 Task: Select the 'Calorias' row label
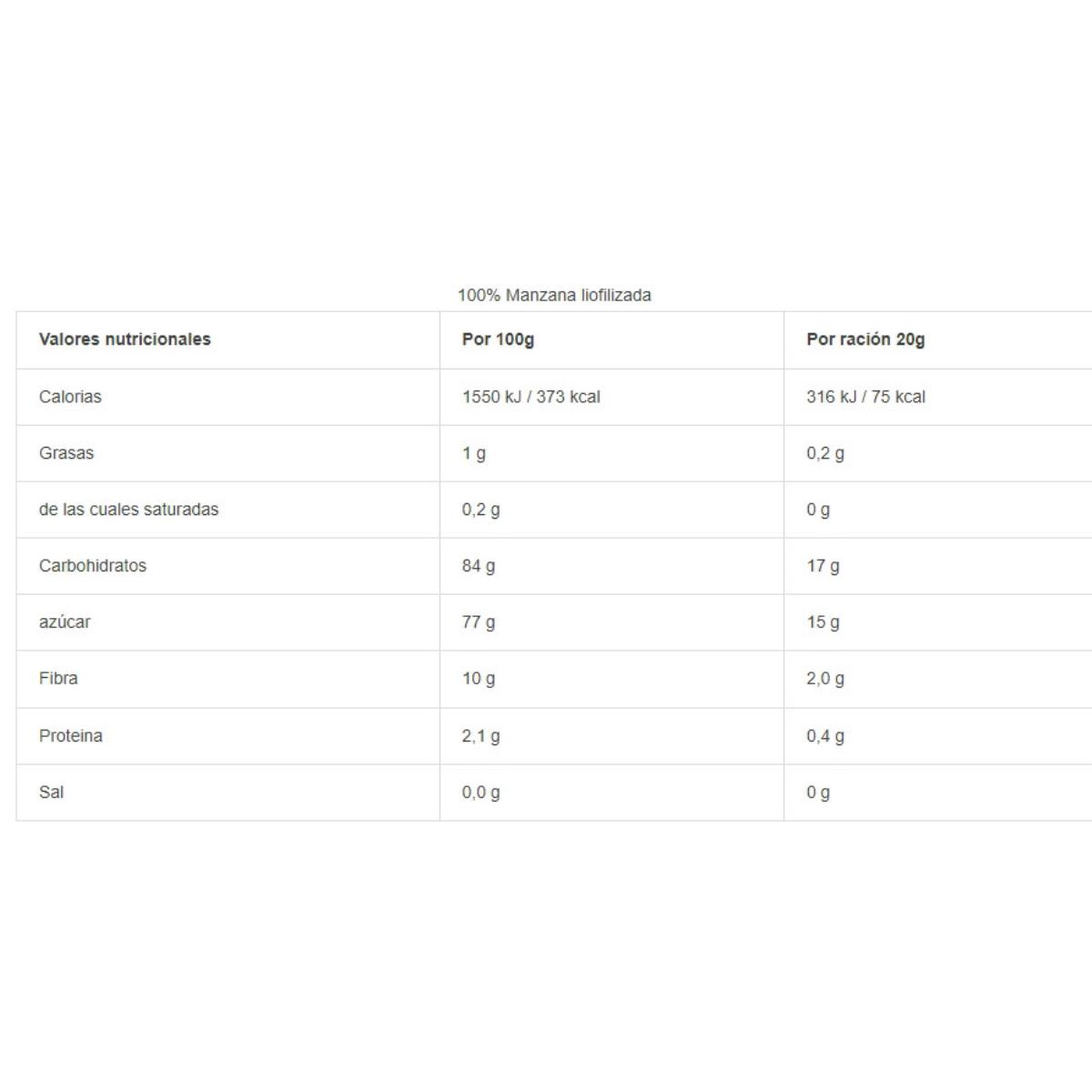pos(70,397)
